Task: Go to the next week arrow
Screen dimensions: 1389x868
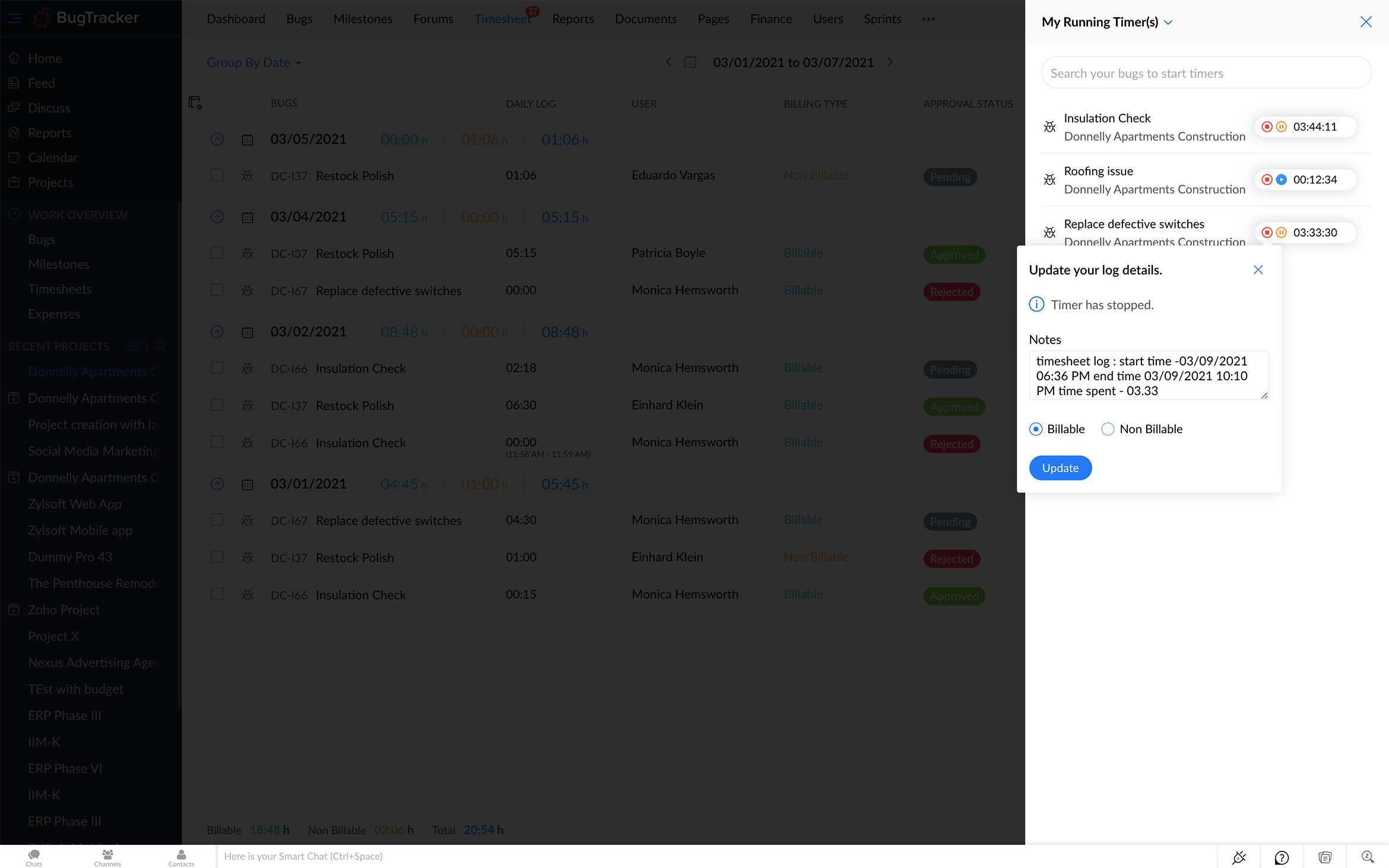Action: coord(889,62)
